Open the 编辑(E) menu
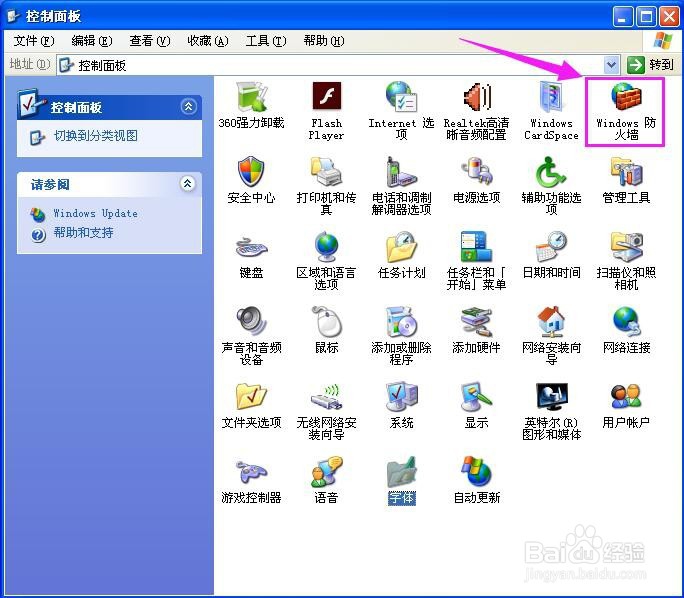Image resolution: width=684 pixels, height=598 pixels. coord(92,41)
